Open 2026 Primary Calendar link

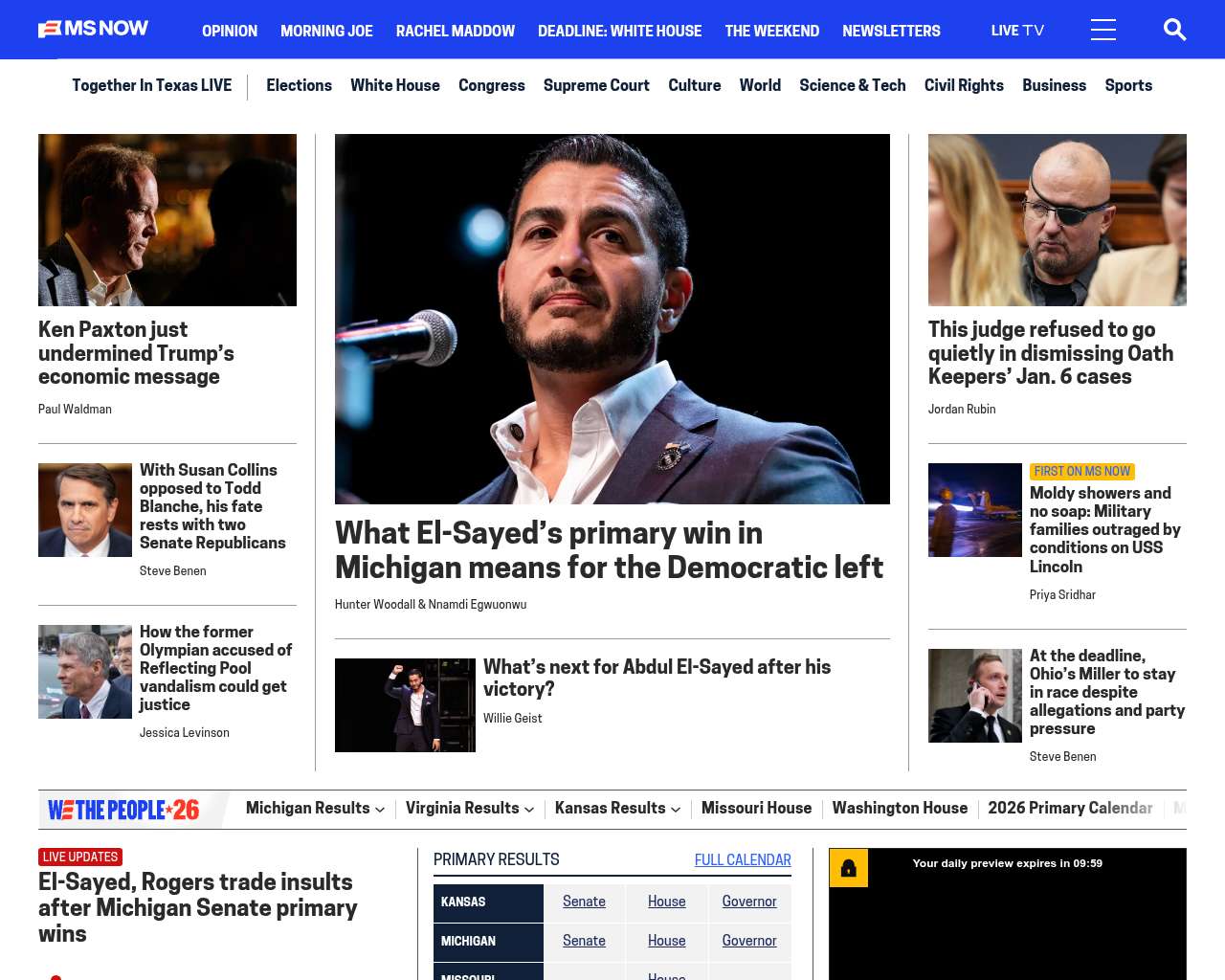pos(1070,809)
